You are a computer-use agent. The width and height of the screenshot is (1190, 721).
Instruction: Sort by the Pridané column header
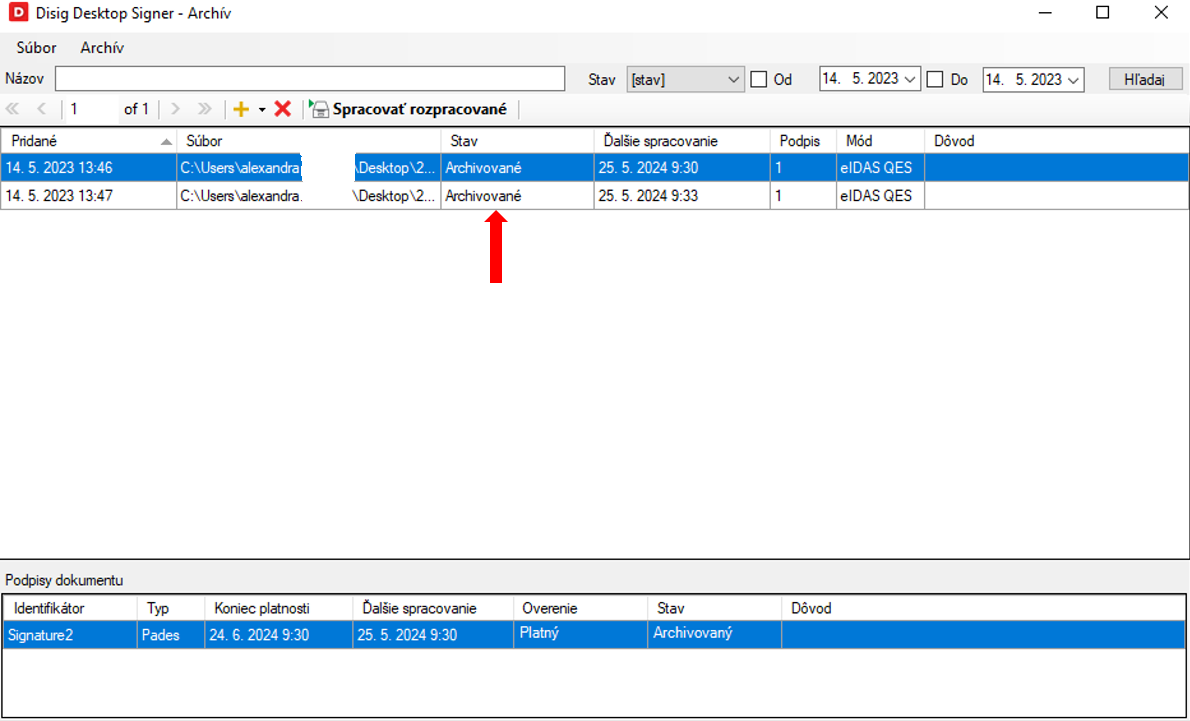[88, 141]
